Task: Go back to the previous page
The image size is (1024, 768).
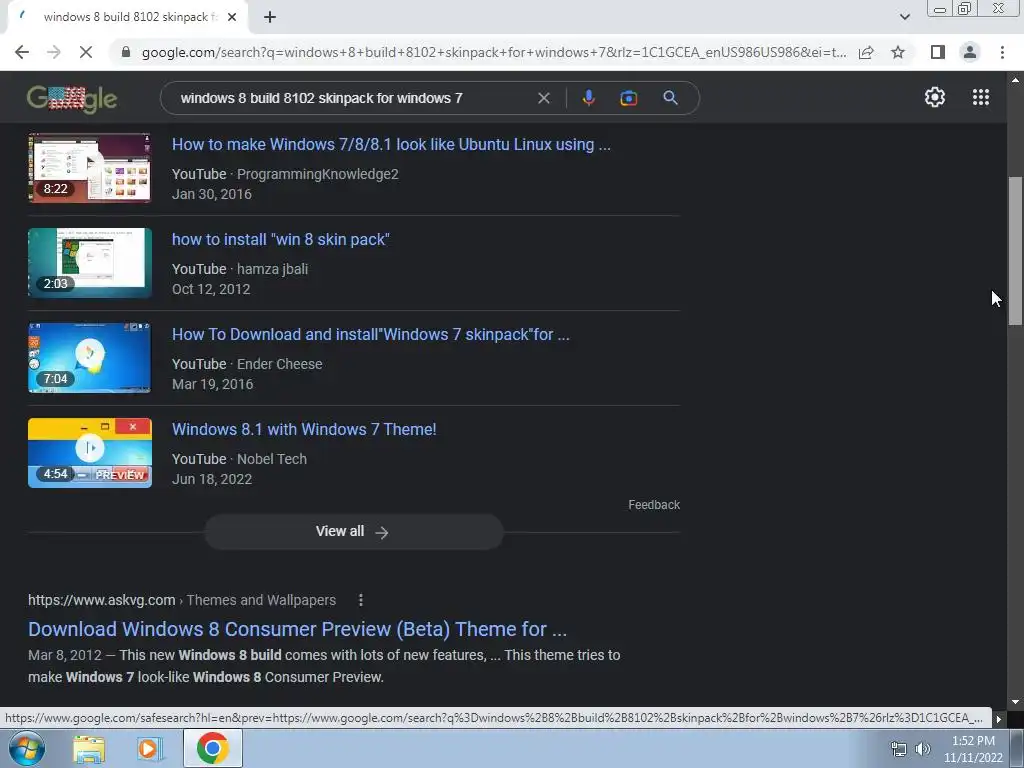Action: tap(22, 52)
